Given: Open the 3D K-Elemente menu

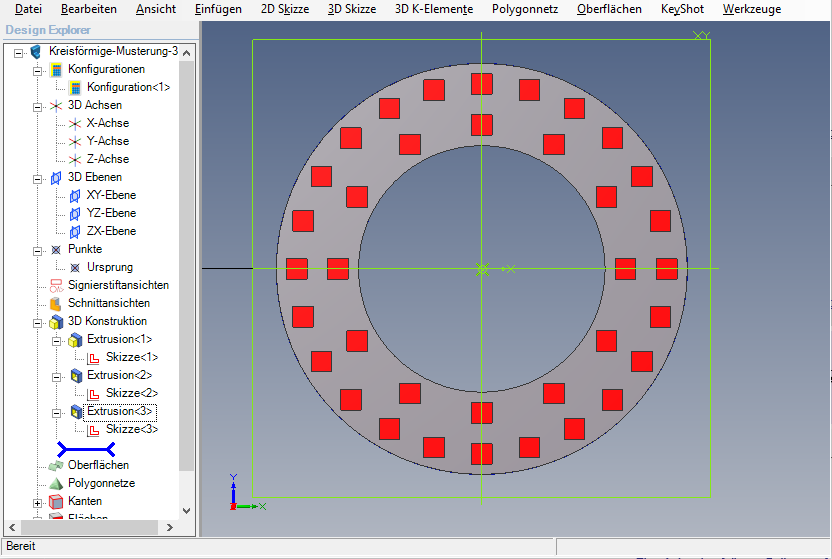Looking at the screenshot, I should [x=434, y=9].
